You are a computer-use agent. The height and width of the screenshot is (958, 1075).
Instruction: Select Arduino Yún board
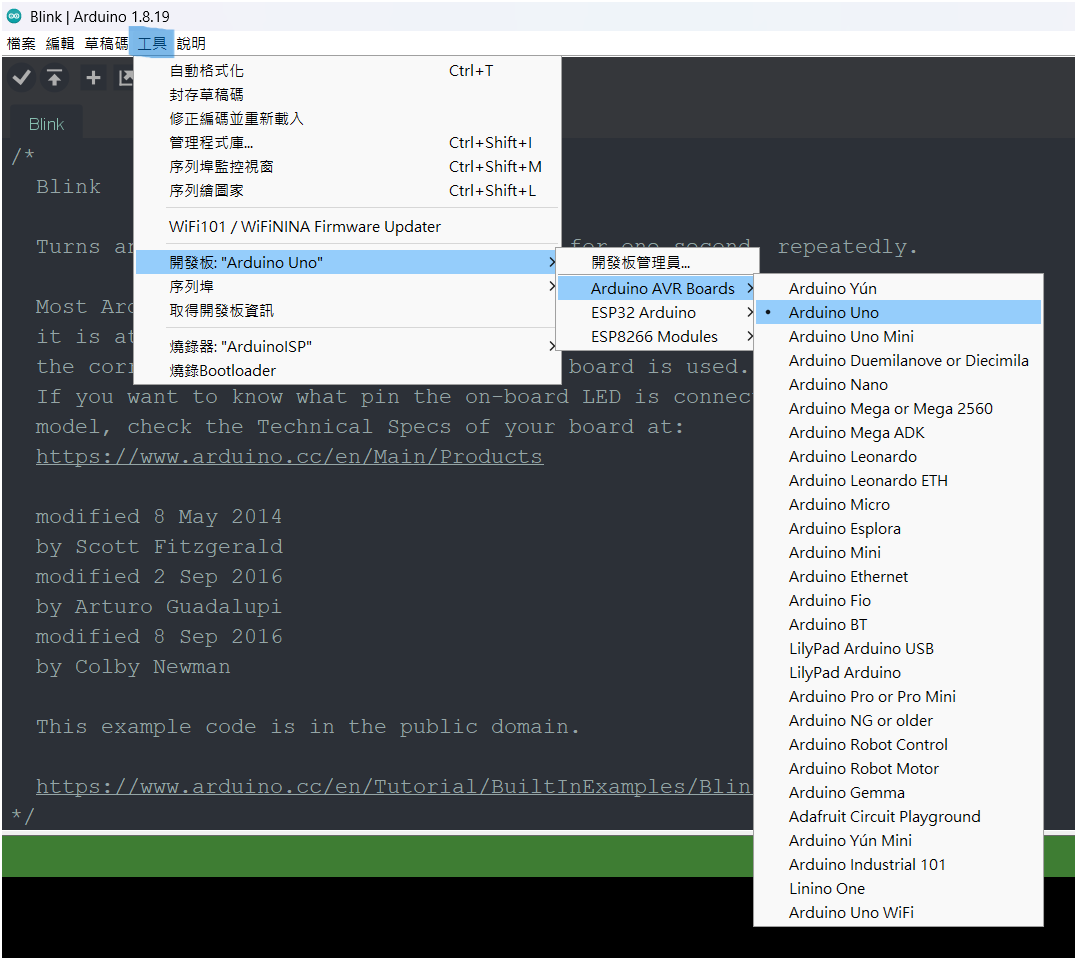coord(898,289)
